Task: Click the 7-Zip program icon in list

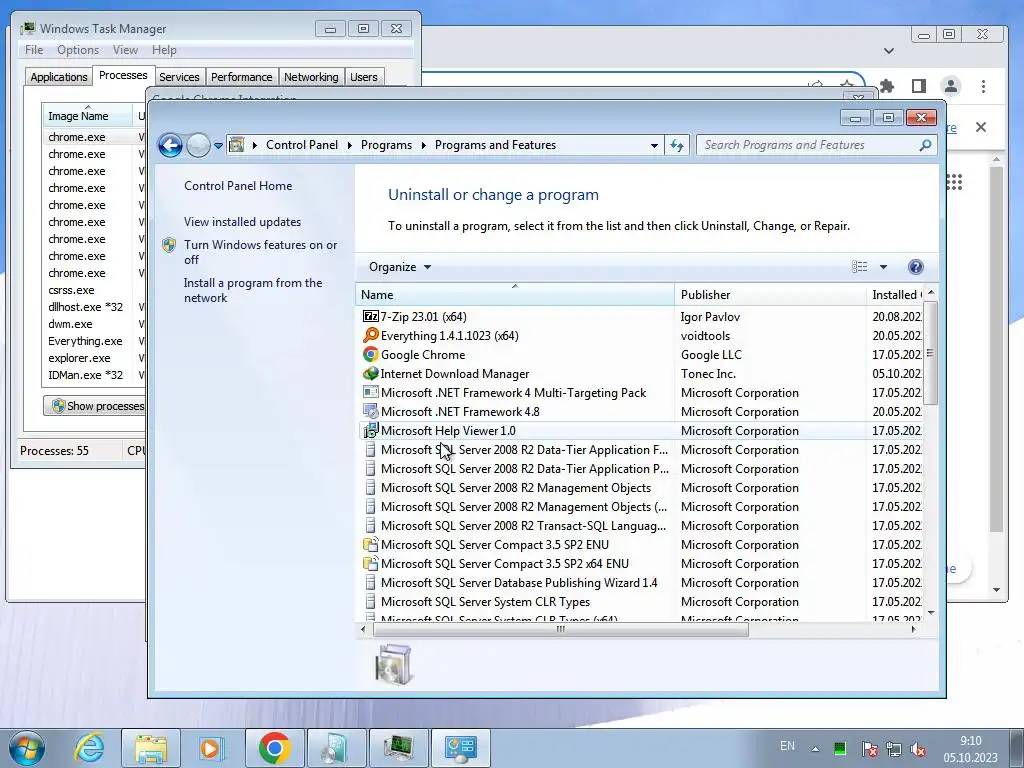Action: 370,317
